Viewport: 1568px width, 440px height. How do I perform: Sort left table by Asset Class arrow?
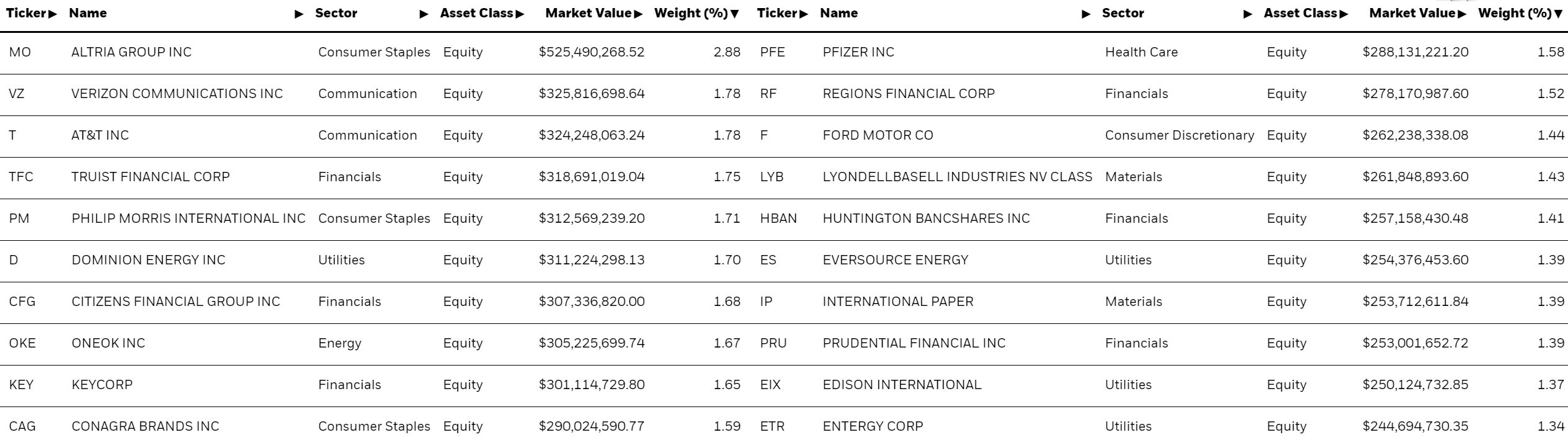click(x=520, y=14)
